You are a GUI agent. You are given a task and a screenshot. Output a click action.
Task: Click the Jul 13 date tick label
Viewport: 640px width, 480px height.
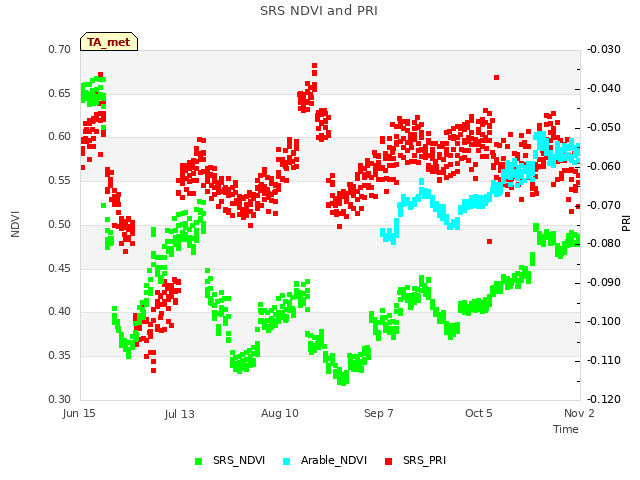tap(180, 414)
